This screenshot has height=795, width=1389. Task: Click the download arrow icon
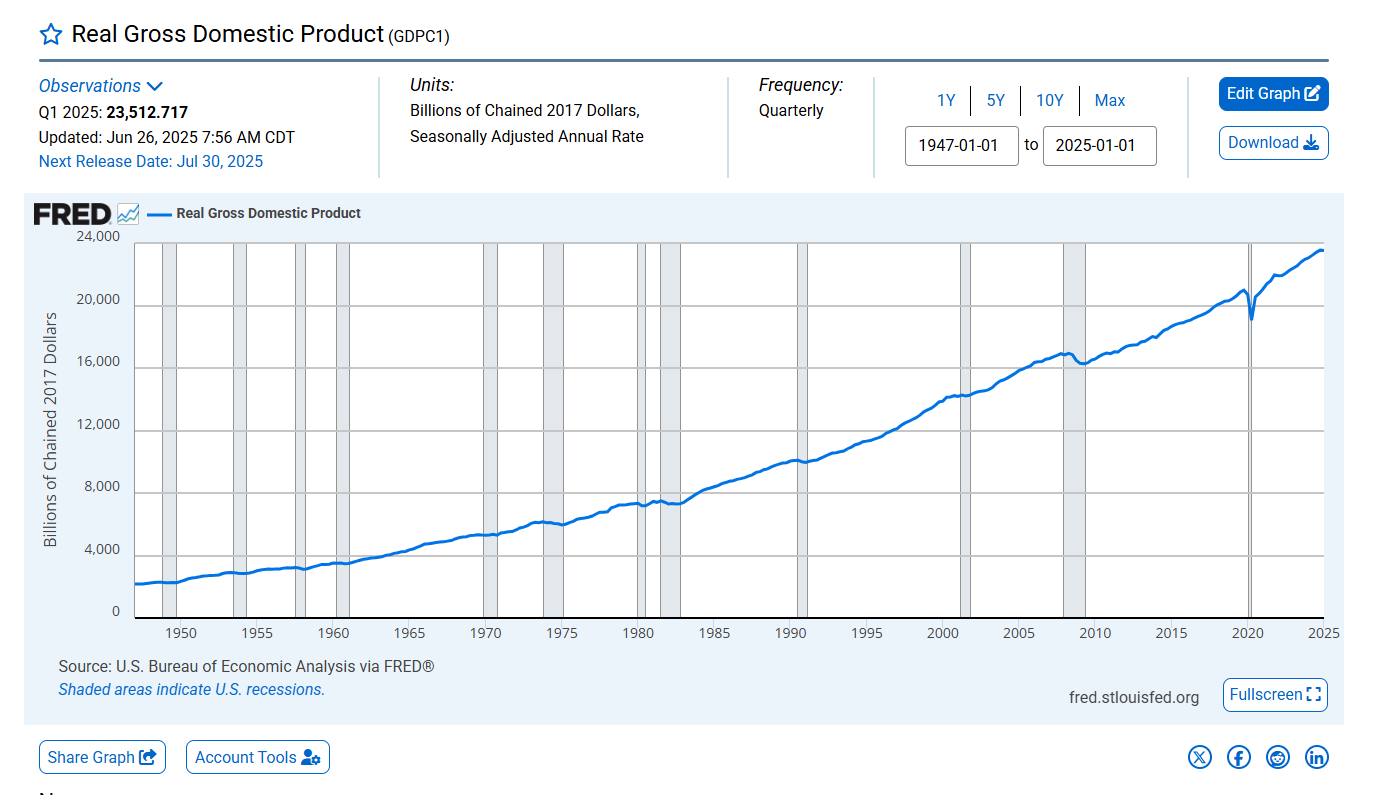coord(1312,142)
